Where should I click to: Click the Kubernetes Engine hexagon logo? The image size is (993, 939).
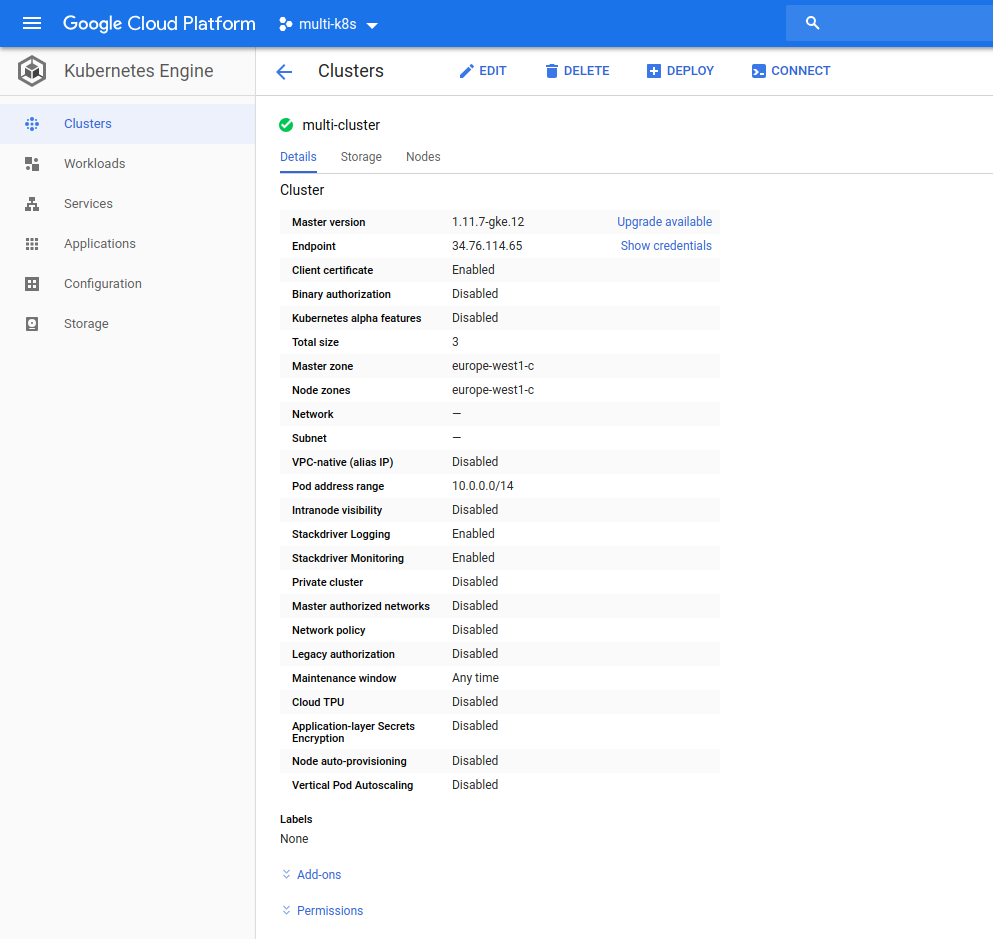point(32,71)
